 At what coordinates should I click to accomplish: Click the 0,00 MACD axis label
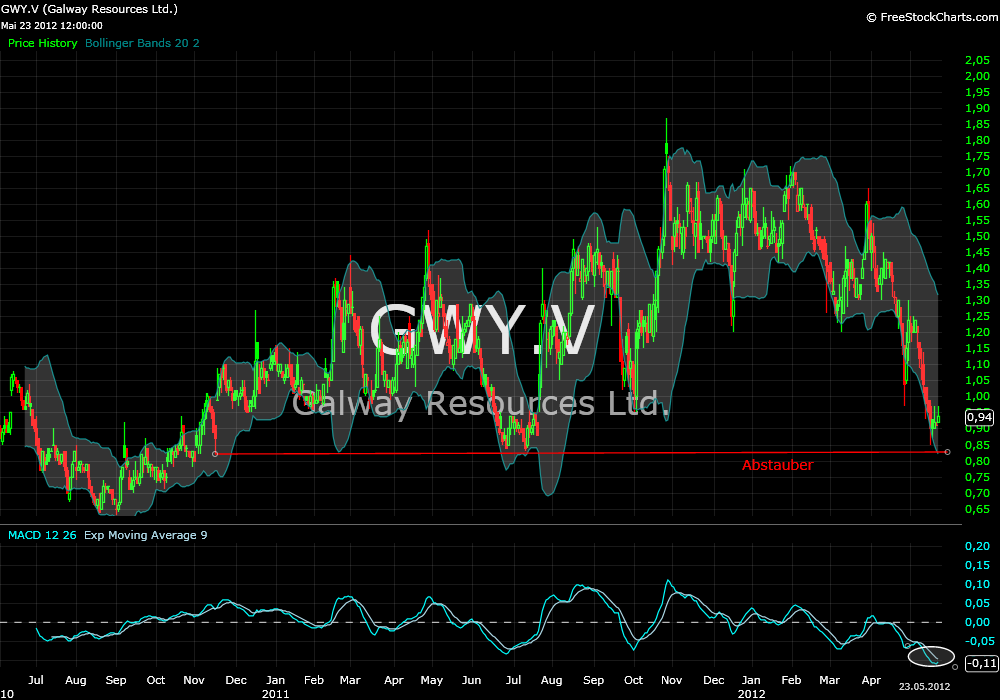(978, 622)
